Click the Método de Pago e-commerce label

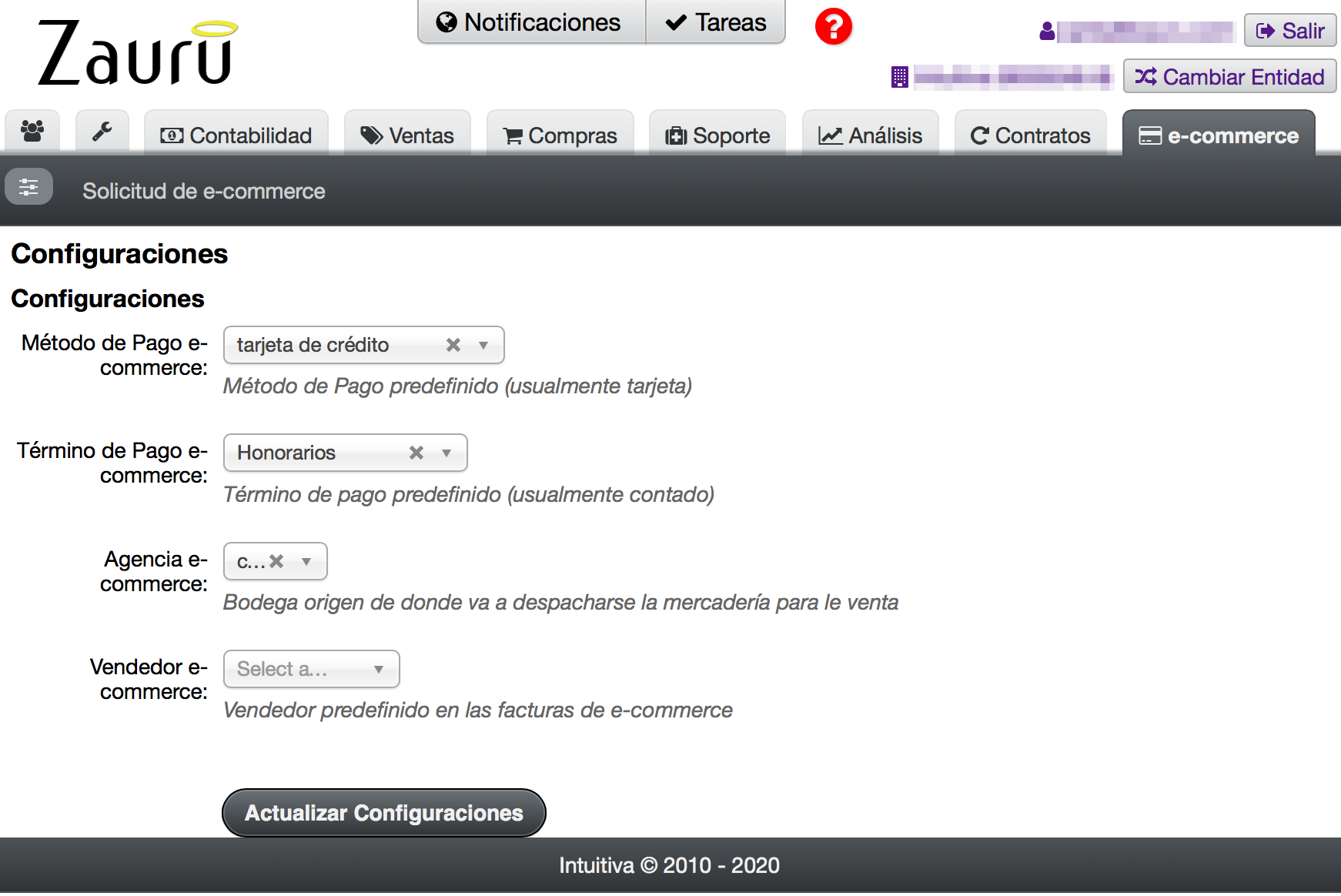[x=114, y=355]
